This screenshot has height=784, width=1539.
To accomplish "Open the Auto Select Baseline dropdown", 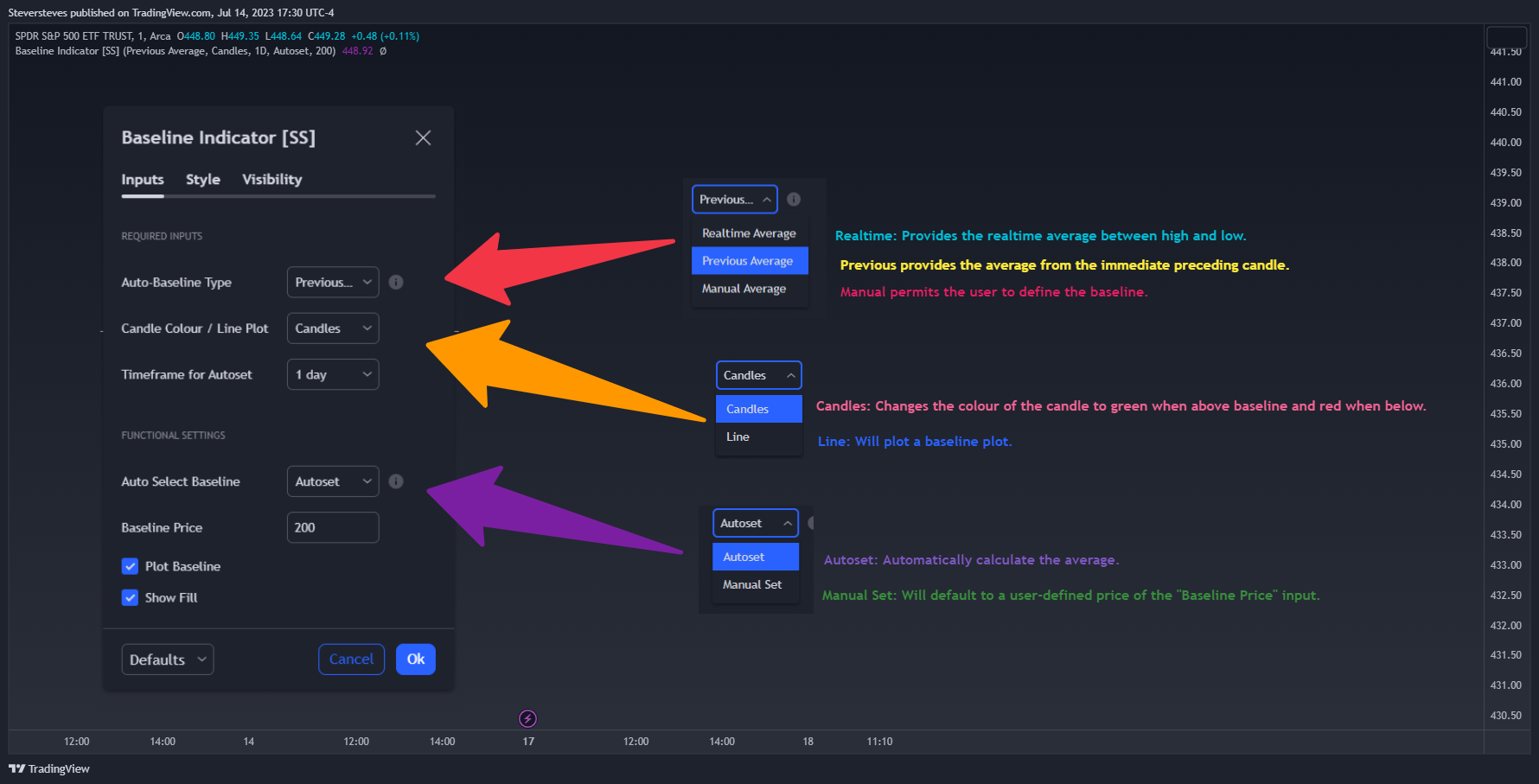I will point(333,481).
